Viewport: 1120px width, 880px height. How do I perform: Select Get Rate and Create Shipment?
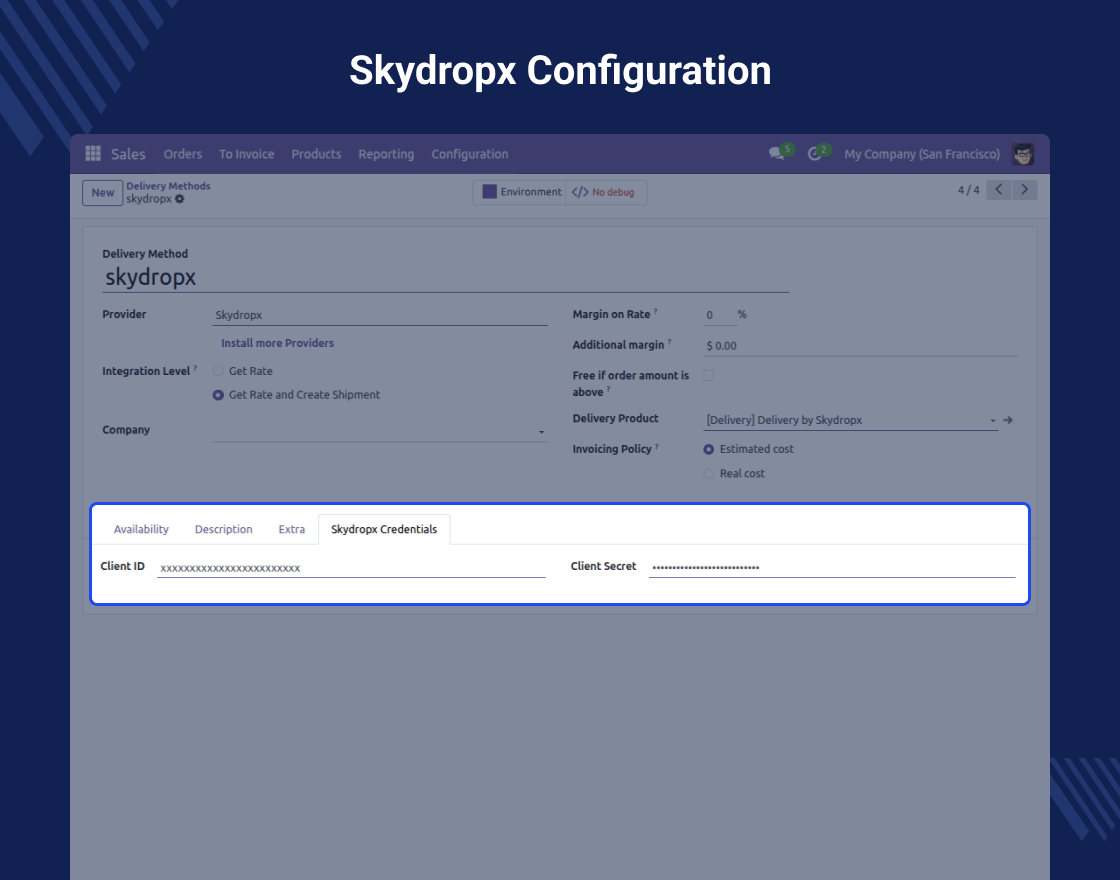click(219, 395)
